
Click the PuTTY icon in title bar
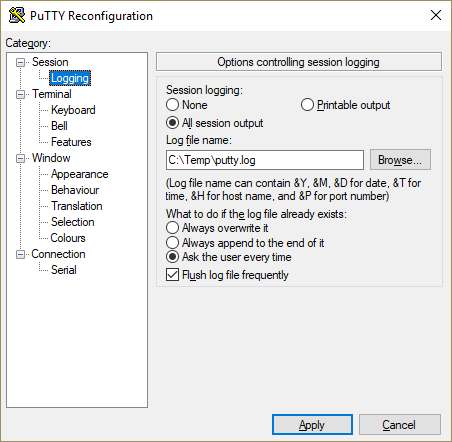tap(17, 15)
